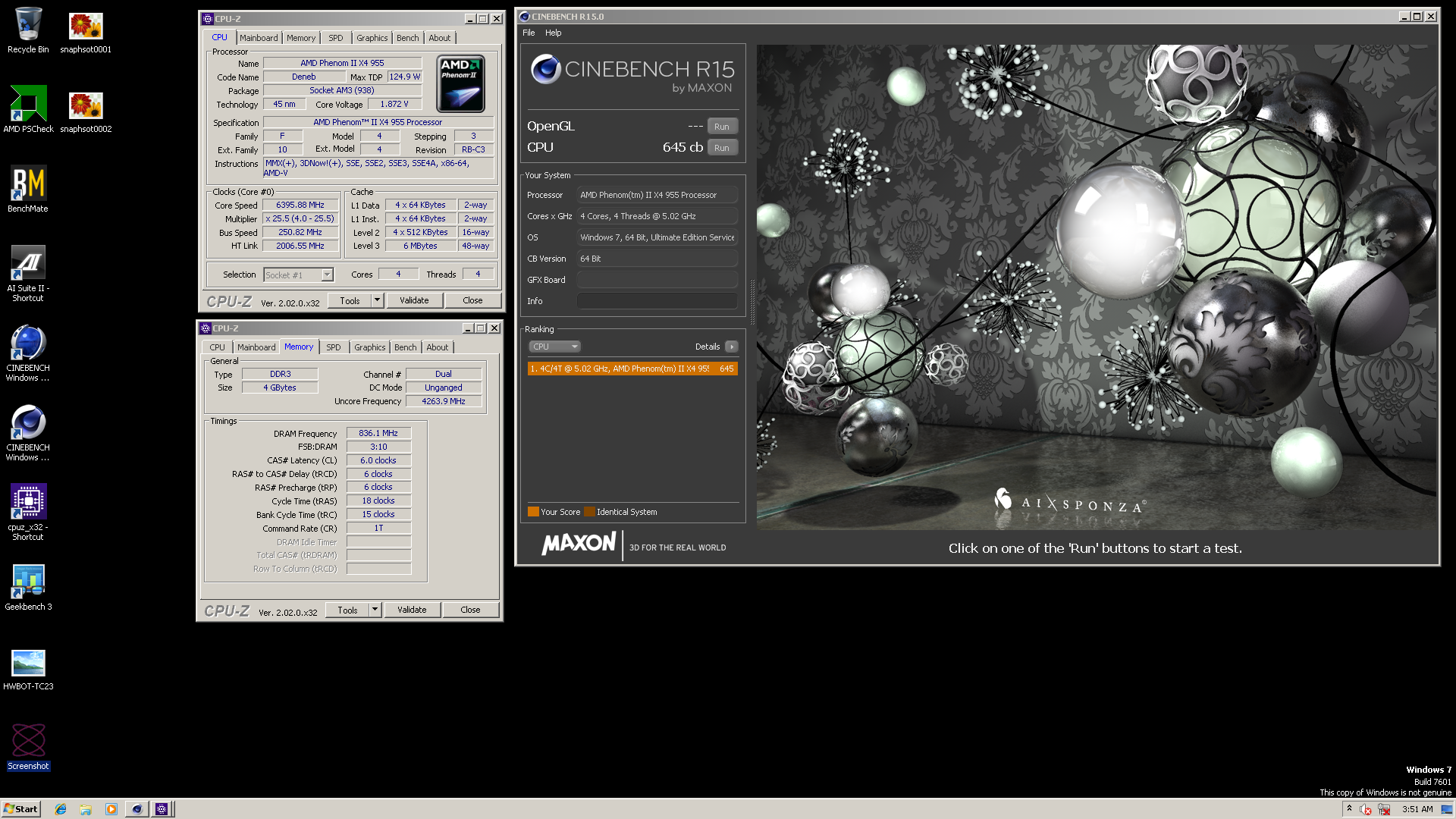Switch to CPU tab in lower CPU-Z window
The height and width of the screenshot is (819, 1456).
click(217, 347)
